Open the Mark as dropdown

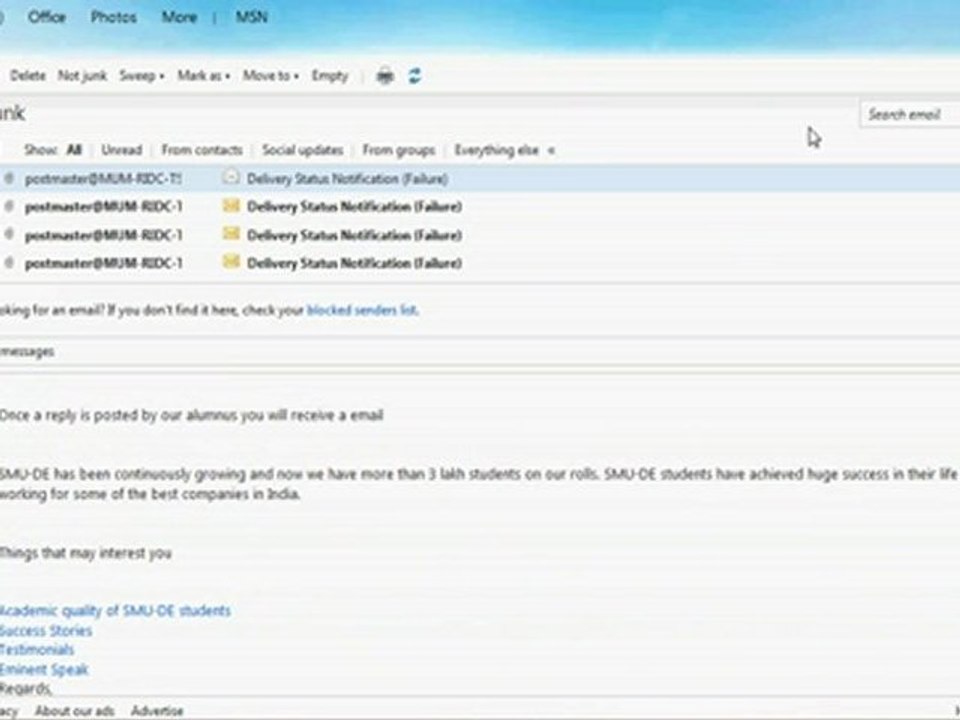203,76
